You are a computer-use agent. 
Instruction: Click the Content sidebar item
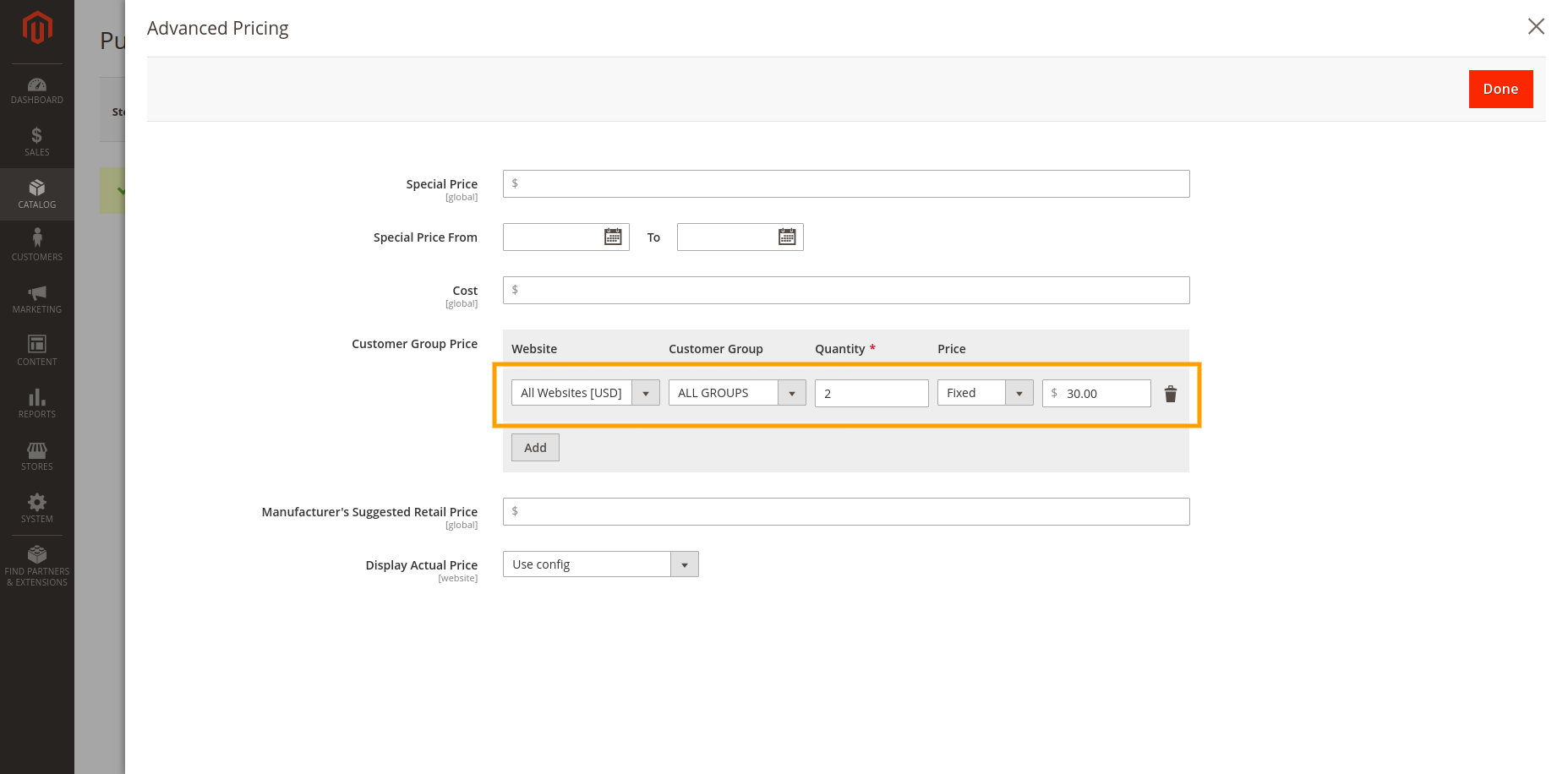click(x=37, y=351)
